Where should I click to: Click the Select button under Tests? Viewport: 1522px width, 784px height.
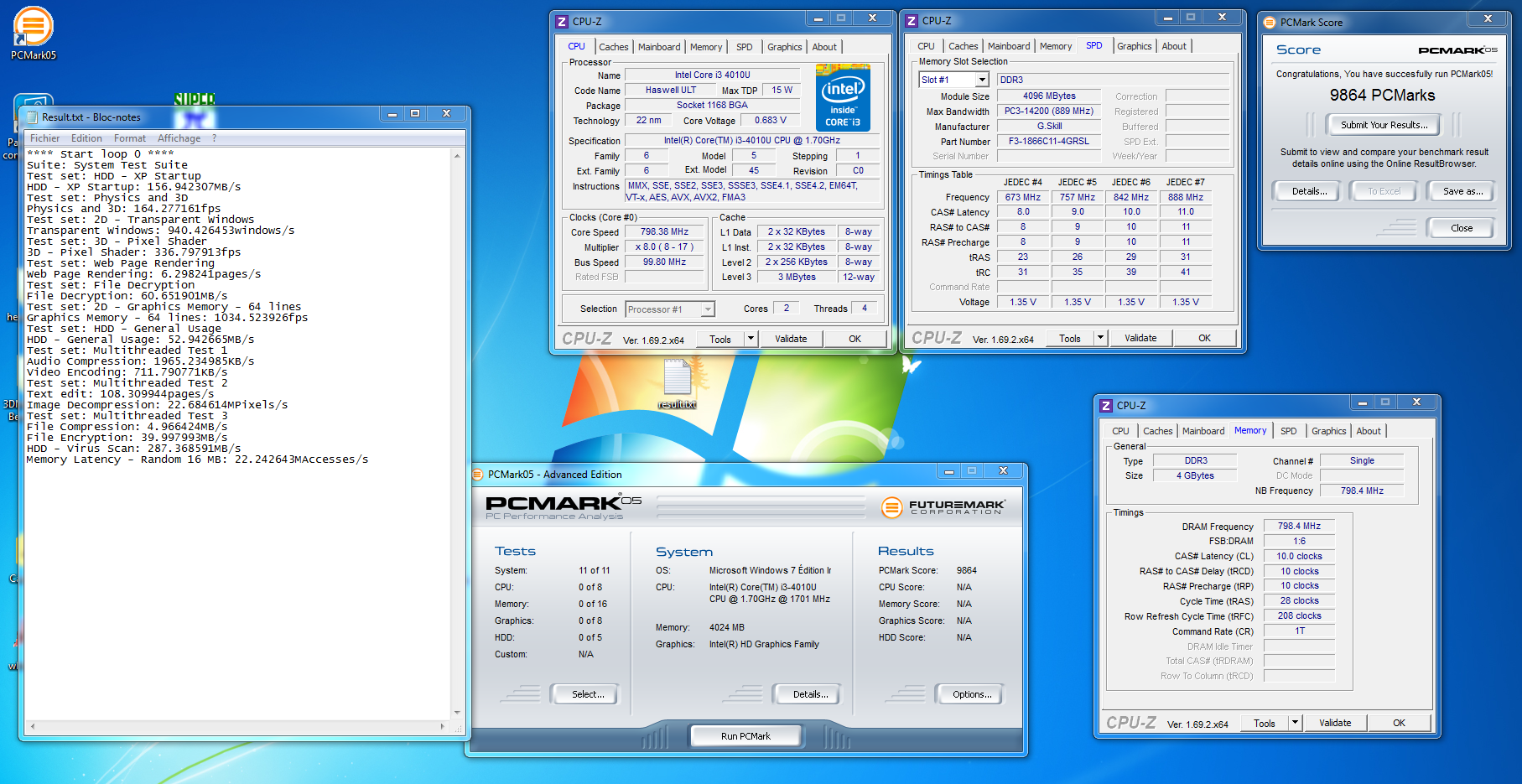(587, 694)
